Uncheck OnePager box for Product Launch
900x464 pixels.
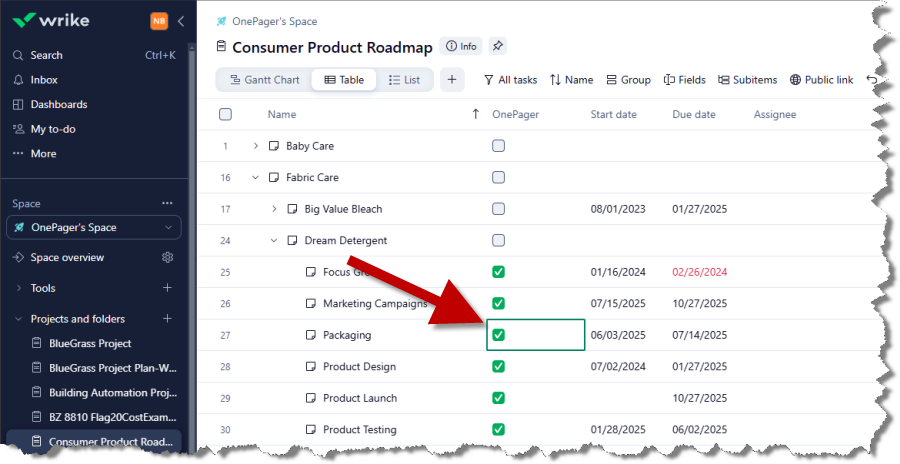point(498,398)
